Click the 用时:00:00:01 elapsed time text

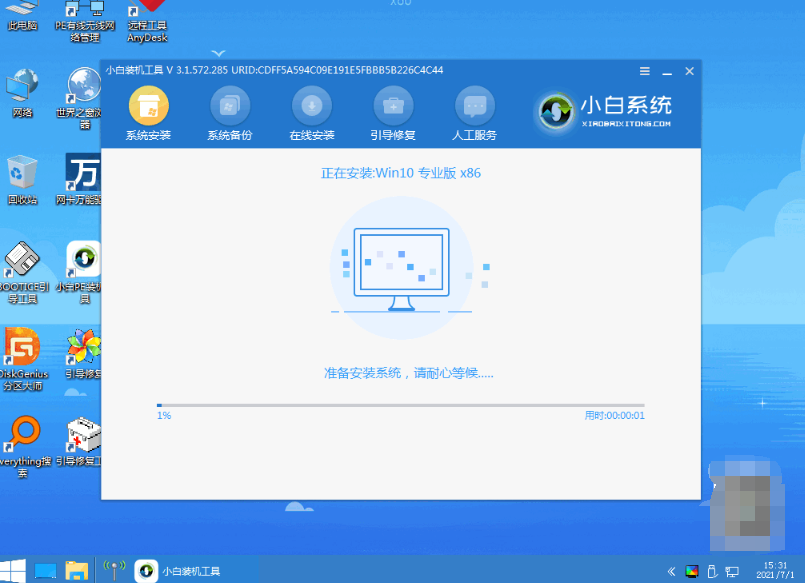[x=614, y=416]
